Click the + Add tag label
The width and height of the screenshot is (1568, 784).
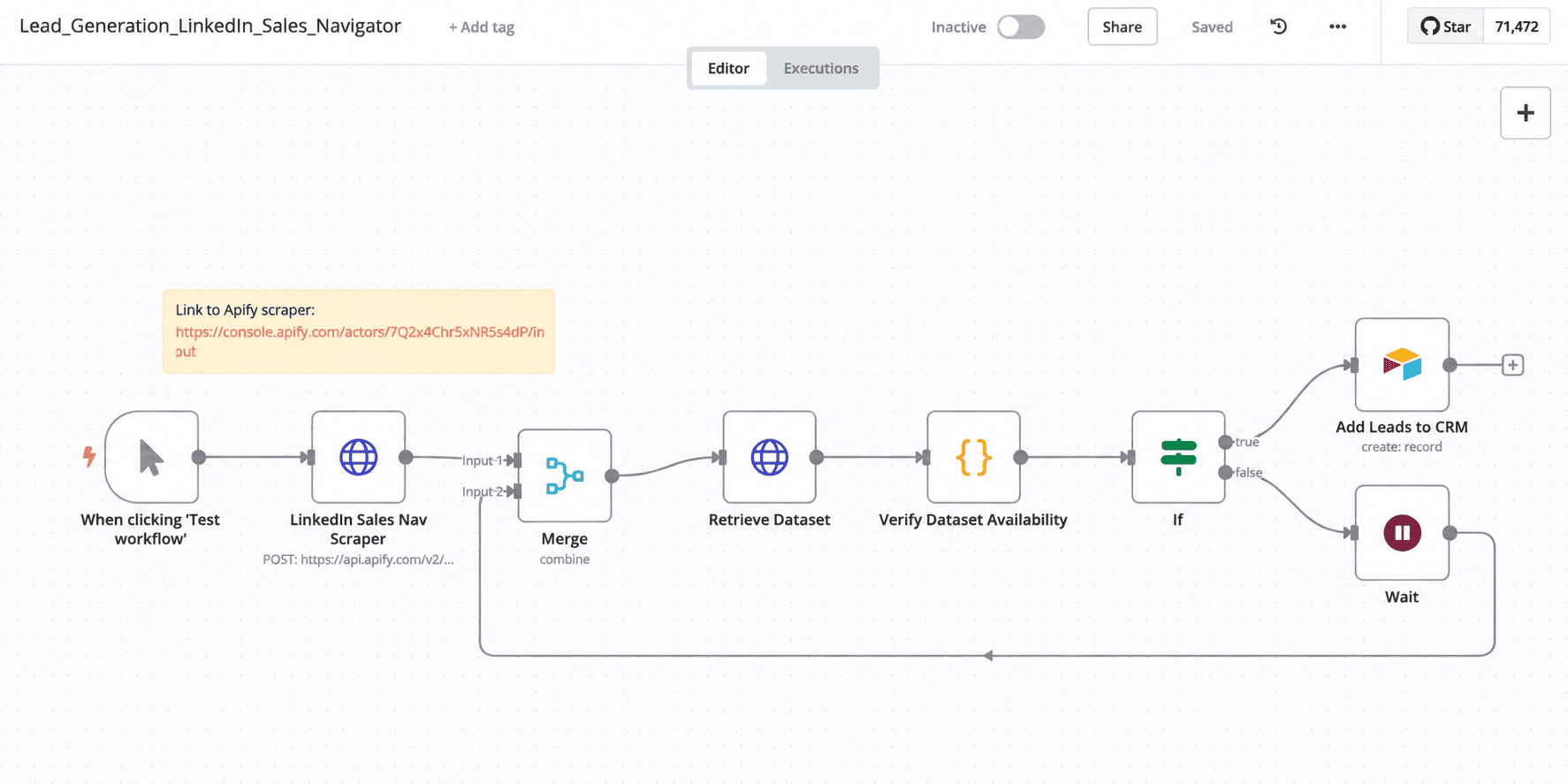click(481, 27)
